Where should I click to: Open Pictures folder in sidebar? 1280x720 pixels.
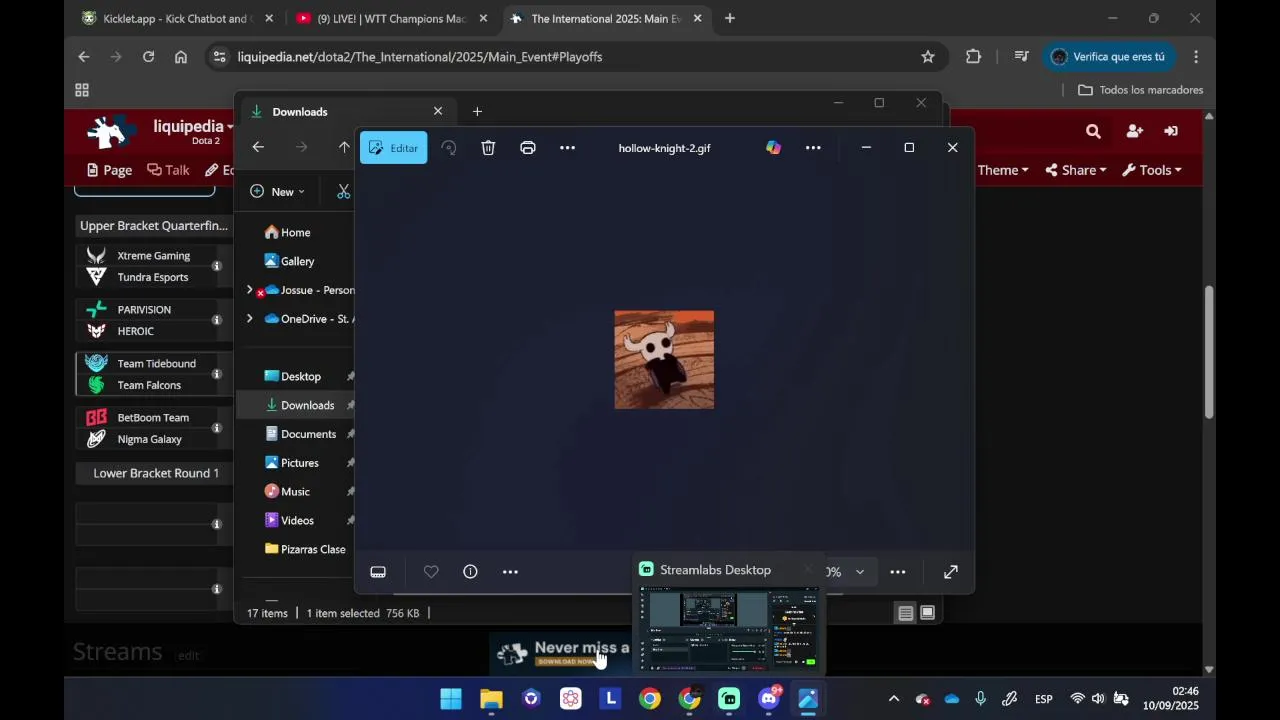click(x=292, y=463)
